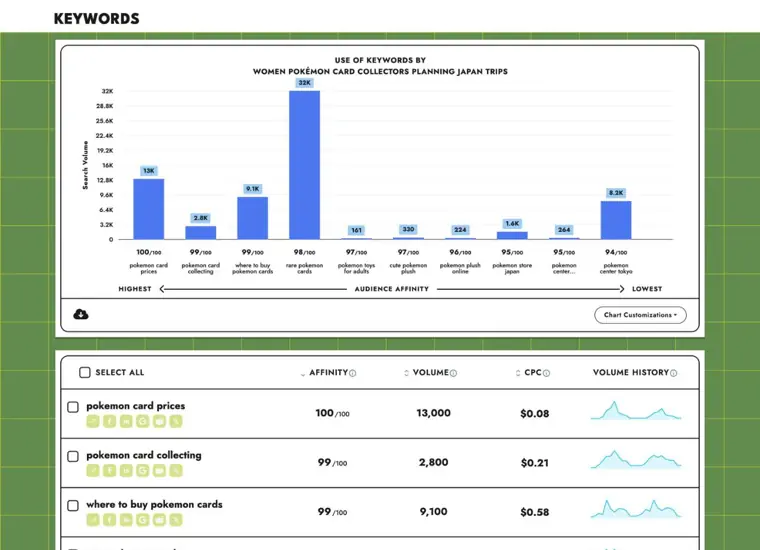Viewport: 760px width, 550px height.
Task: Sort table by Affinity column arrow
Action: click(x=303, y=374)
